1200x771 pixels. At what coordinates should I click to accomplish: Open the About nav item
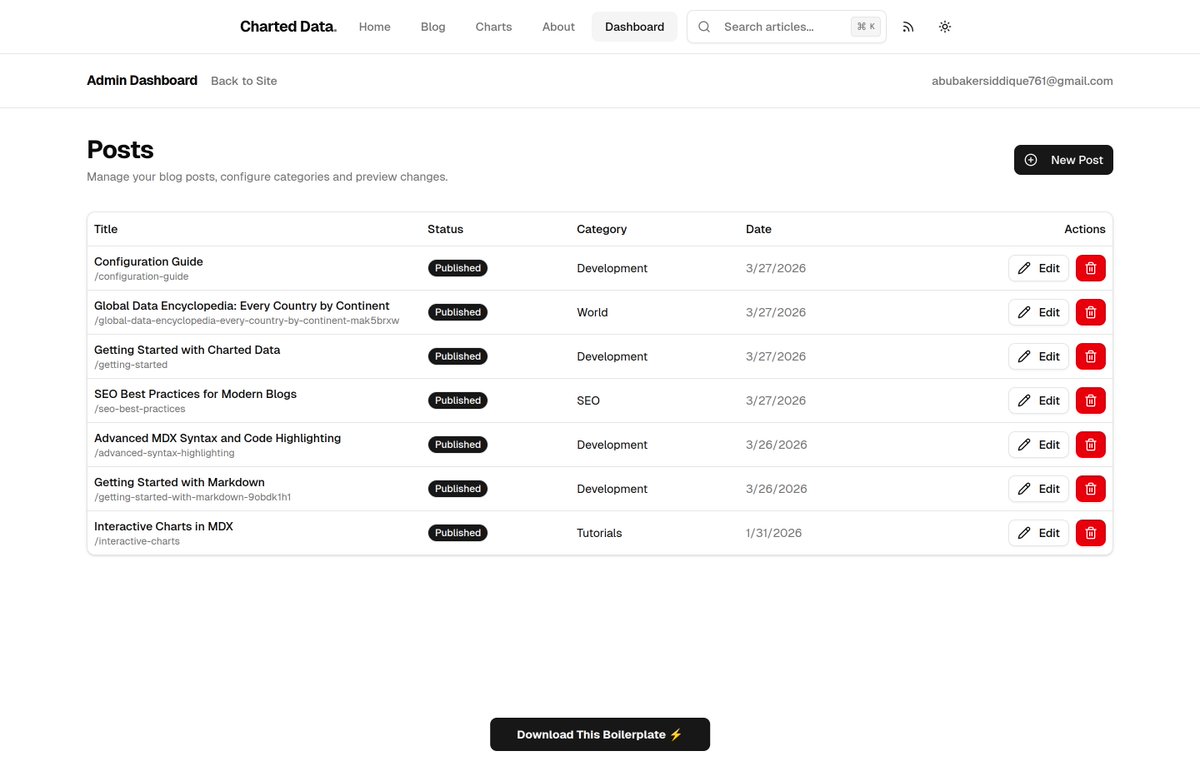[558, 27]
